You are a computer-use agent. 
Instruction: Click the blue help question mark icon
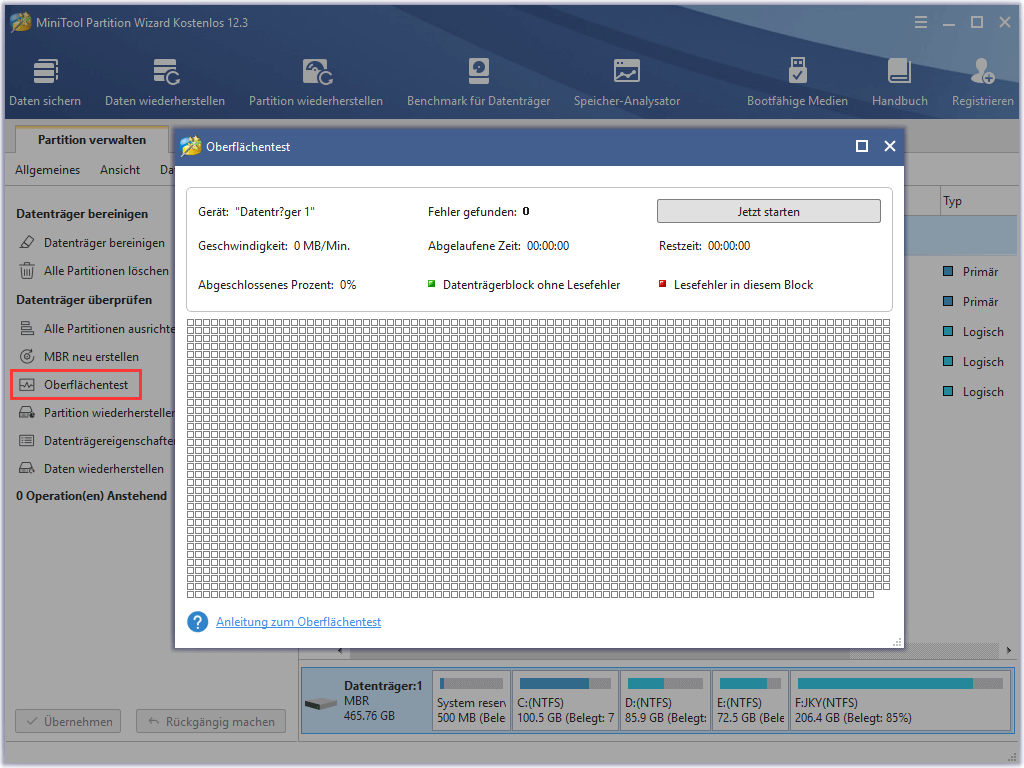198,622
